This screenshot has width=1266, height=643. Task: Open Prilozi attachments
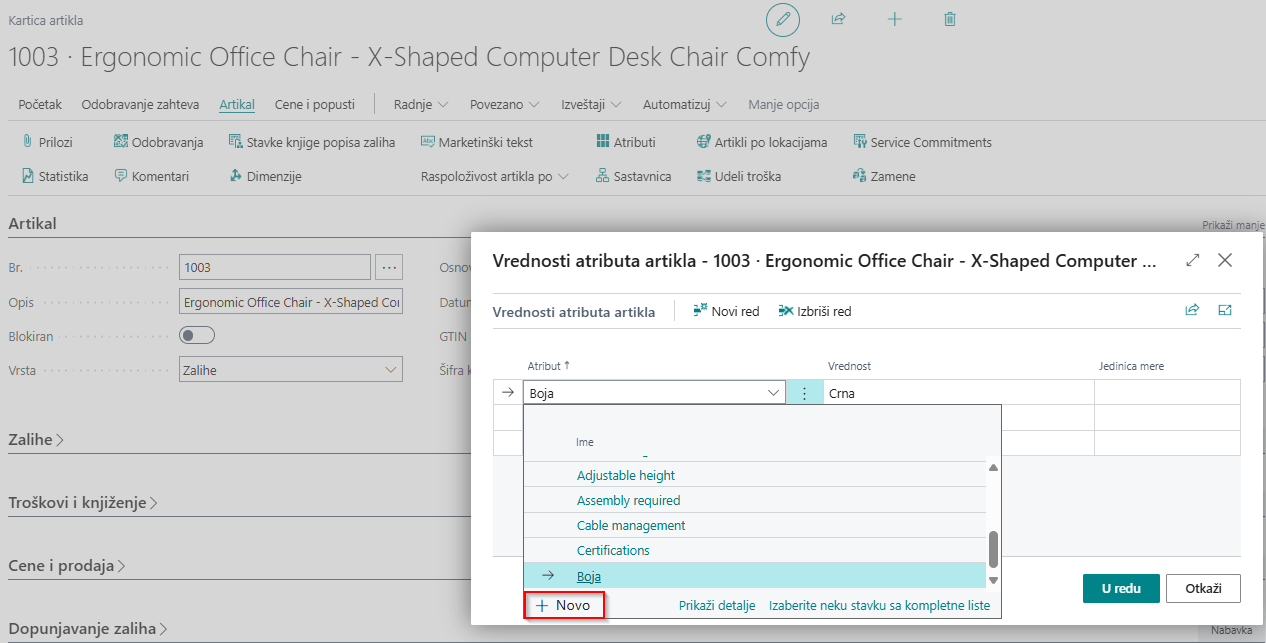pyautogui.click(x=47, y=142)
